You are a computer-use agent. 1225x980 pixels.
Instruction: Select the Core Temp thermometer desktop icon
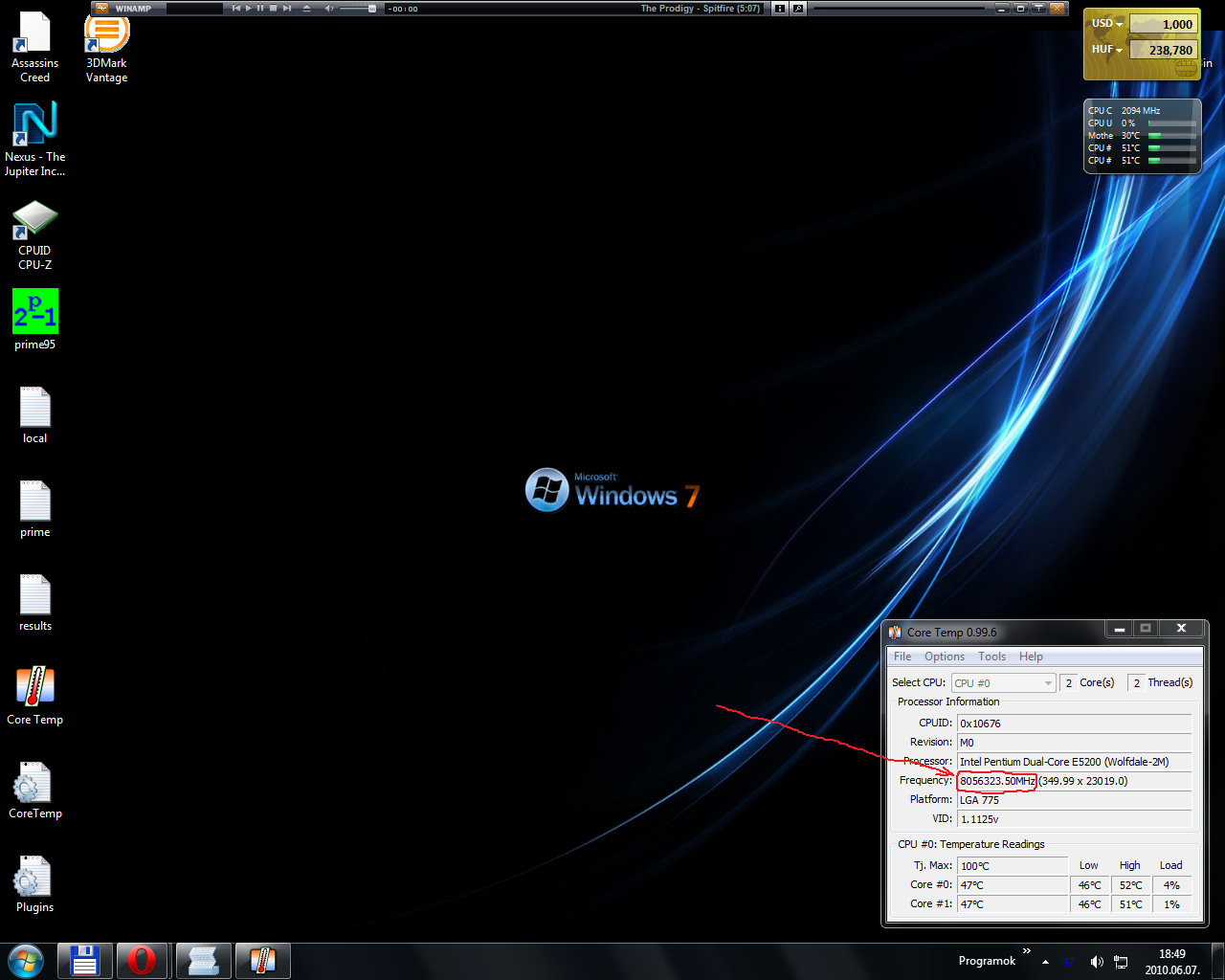34,697
